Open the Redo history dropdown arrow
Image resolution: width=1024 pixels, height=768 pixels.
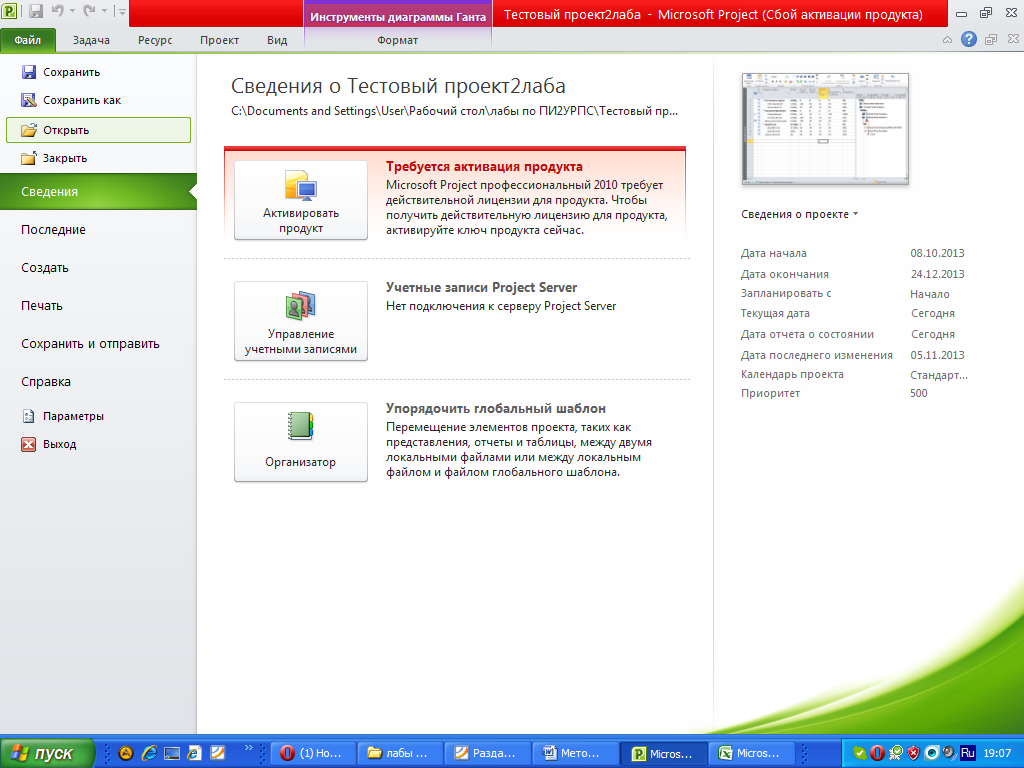click(x=104, y=11)
